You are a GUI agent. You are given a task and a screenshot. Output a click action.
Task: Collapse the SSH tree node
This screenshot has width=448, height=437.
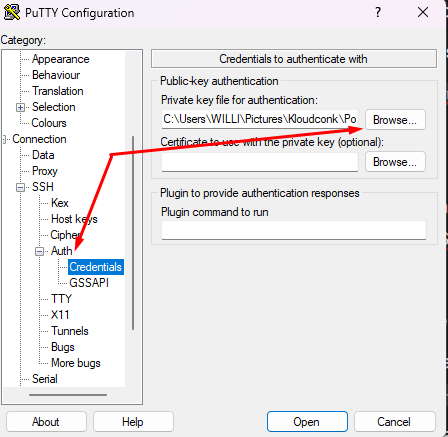click(21, 187)
